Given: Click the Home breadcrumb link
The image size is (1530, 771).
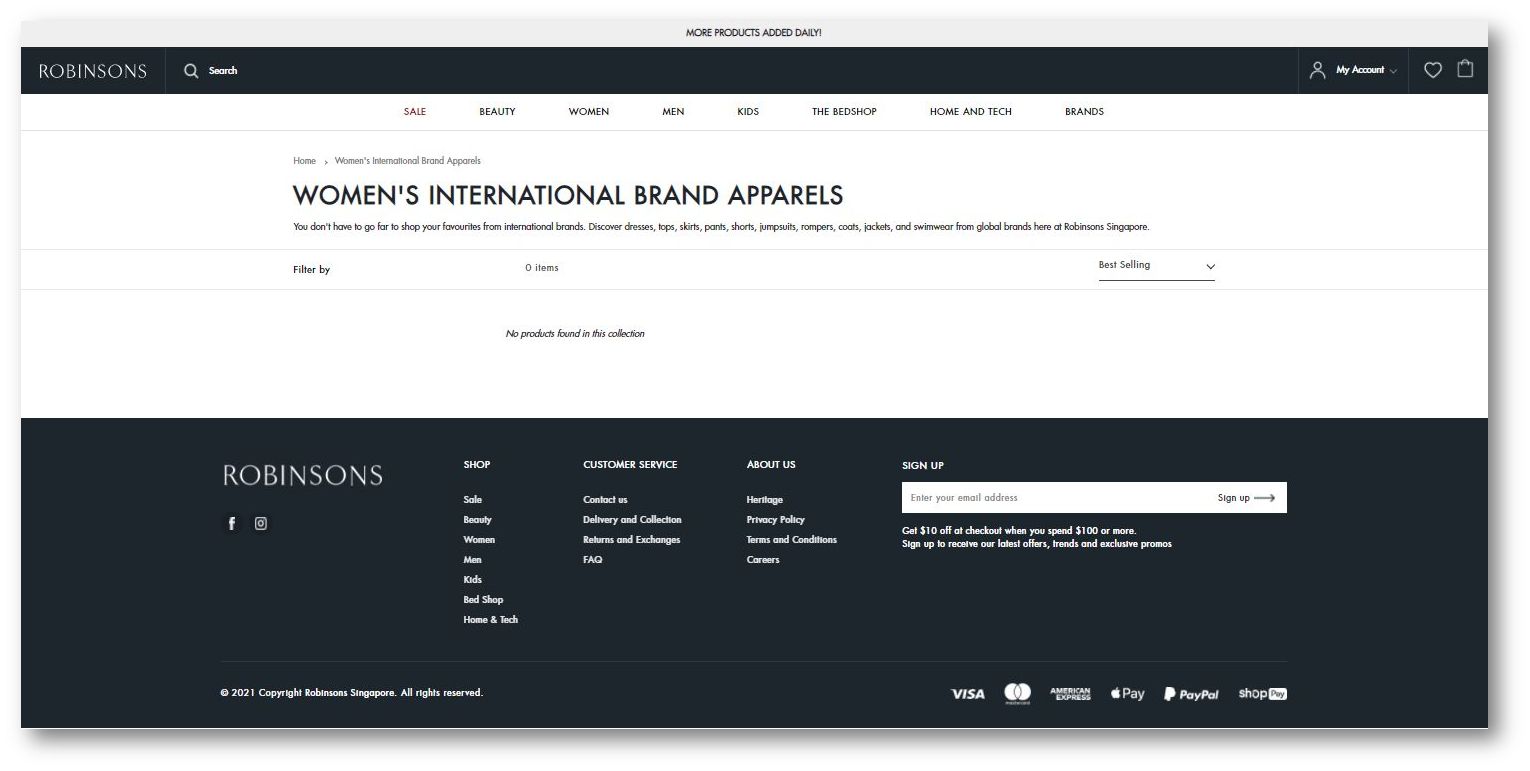Looking at the screenshot, I should point(304,161).
